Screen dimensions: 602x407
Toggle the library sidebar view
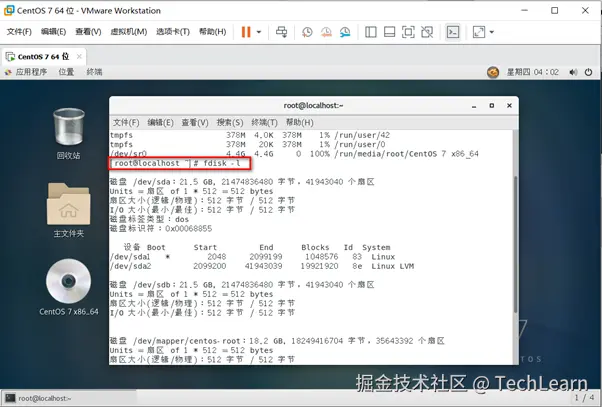click(370, 32)
